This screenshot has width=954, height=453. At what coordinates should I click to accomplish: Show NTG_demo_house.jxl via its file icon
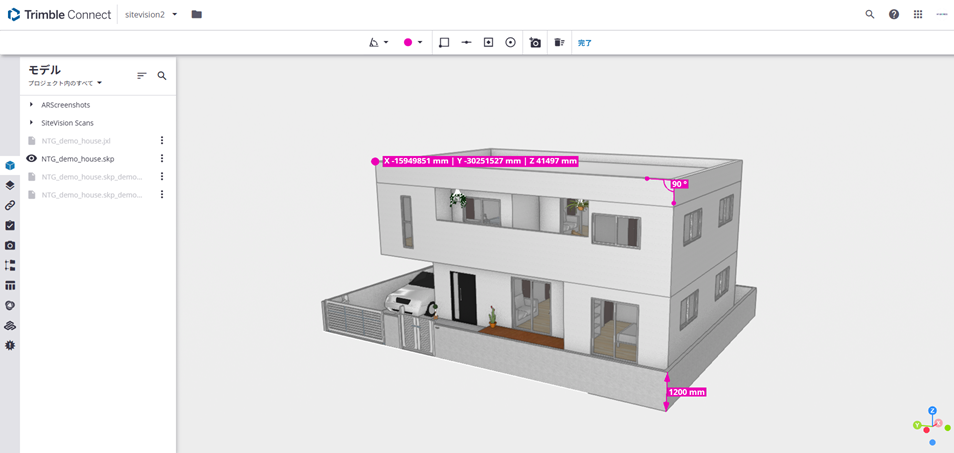(x=32, y=140)
